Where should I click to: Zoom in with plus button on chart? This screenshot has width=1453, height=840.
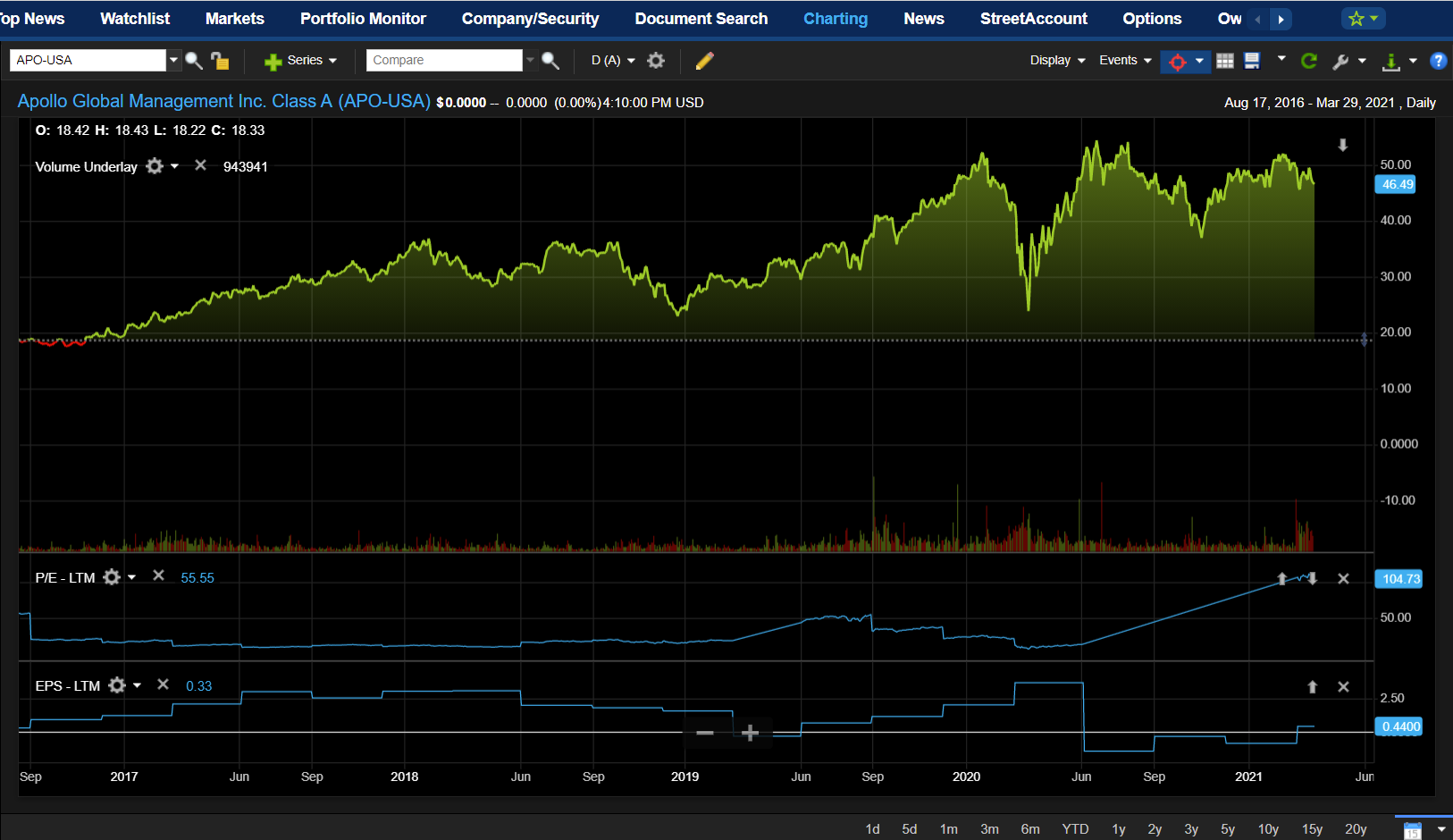click(x=751, y=733)
